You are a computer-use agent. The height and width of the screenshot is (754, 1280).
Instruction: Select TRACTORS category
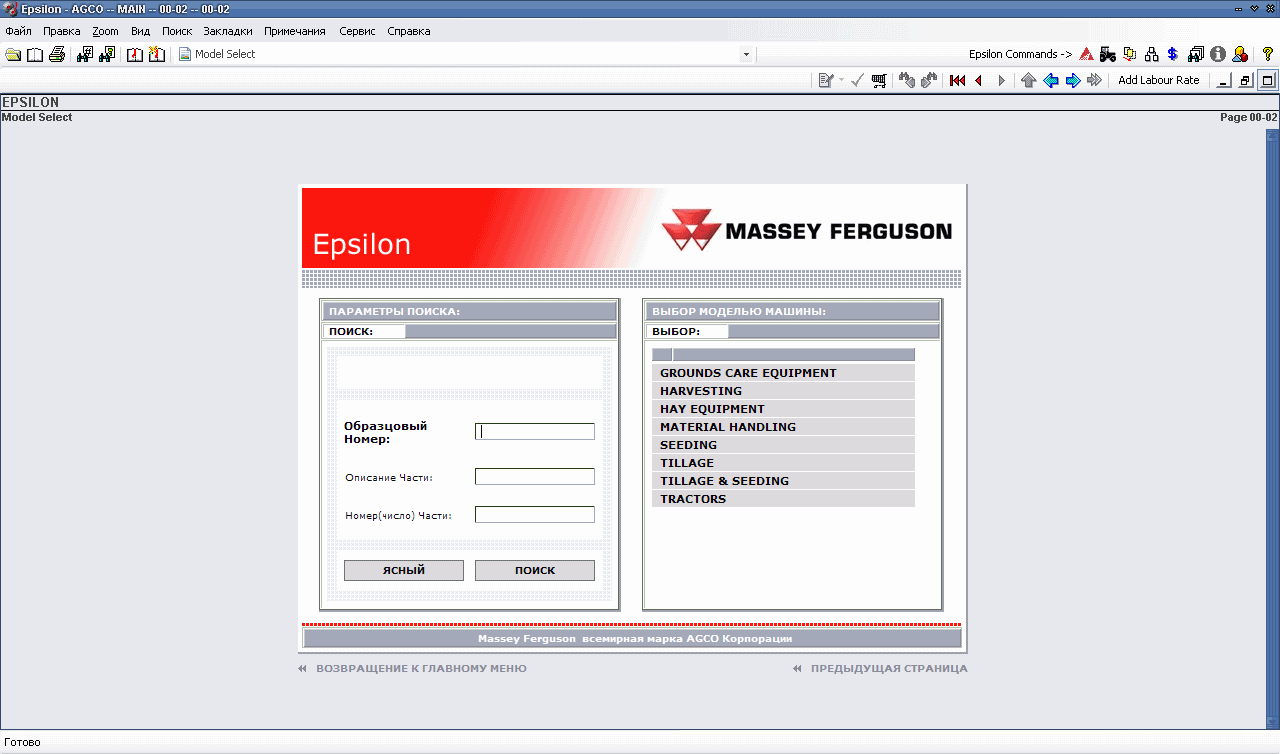pyautogui.click(x=783, y=499)
